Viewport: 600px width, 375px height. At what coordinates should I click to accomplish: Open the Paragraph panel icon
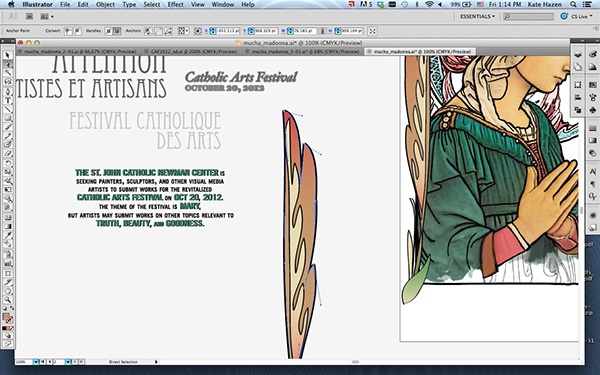click(593, 184)
